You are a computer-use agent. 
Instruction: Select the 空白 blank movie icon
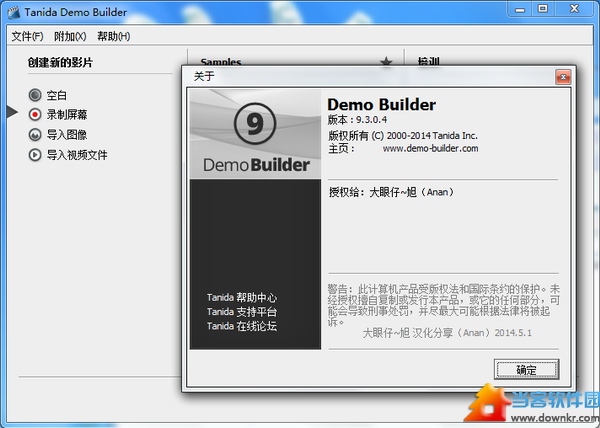click(35, 95)
